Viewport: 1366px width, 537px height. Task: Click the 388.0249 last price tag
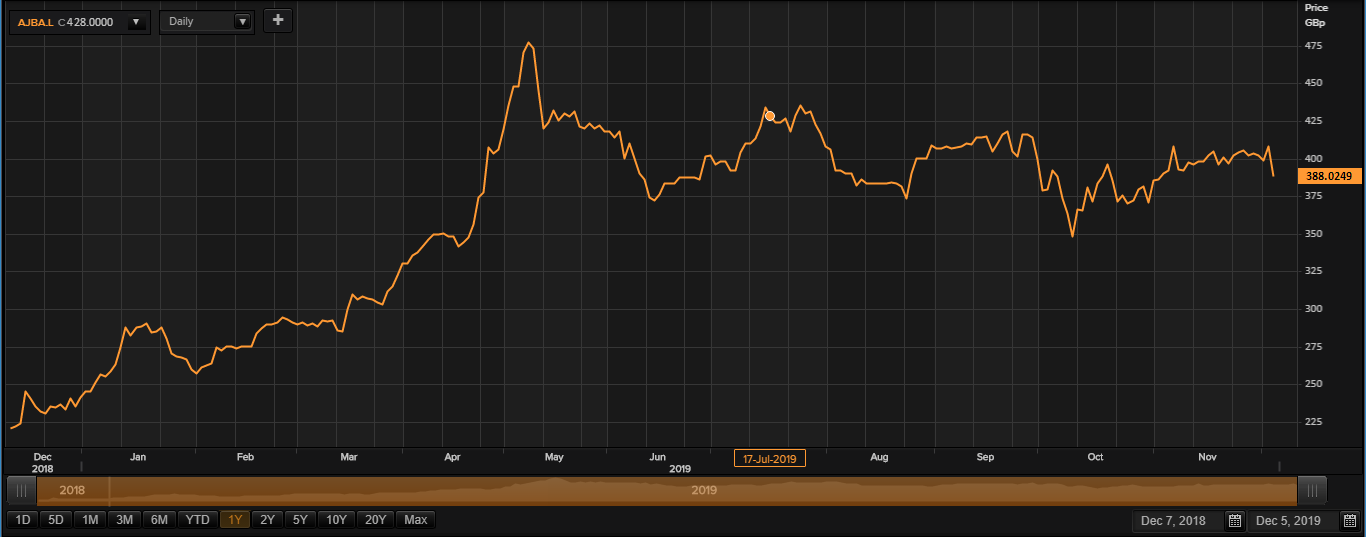(1330, 176)
